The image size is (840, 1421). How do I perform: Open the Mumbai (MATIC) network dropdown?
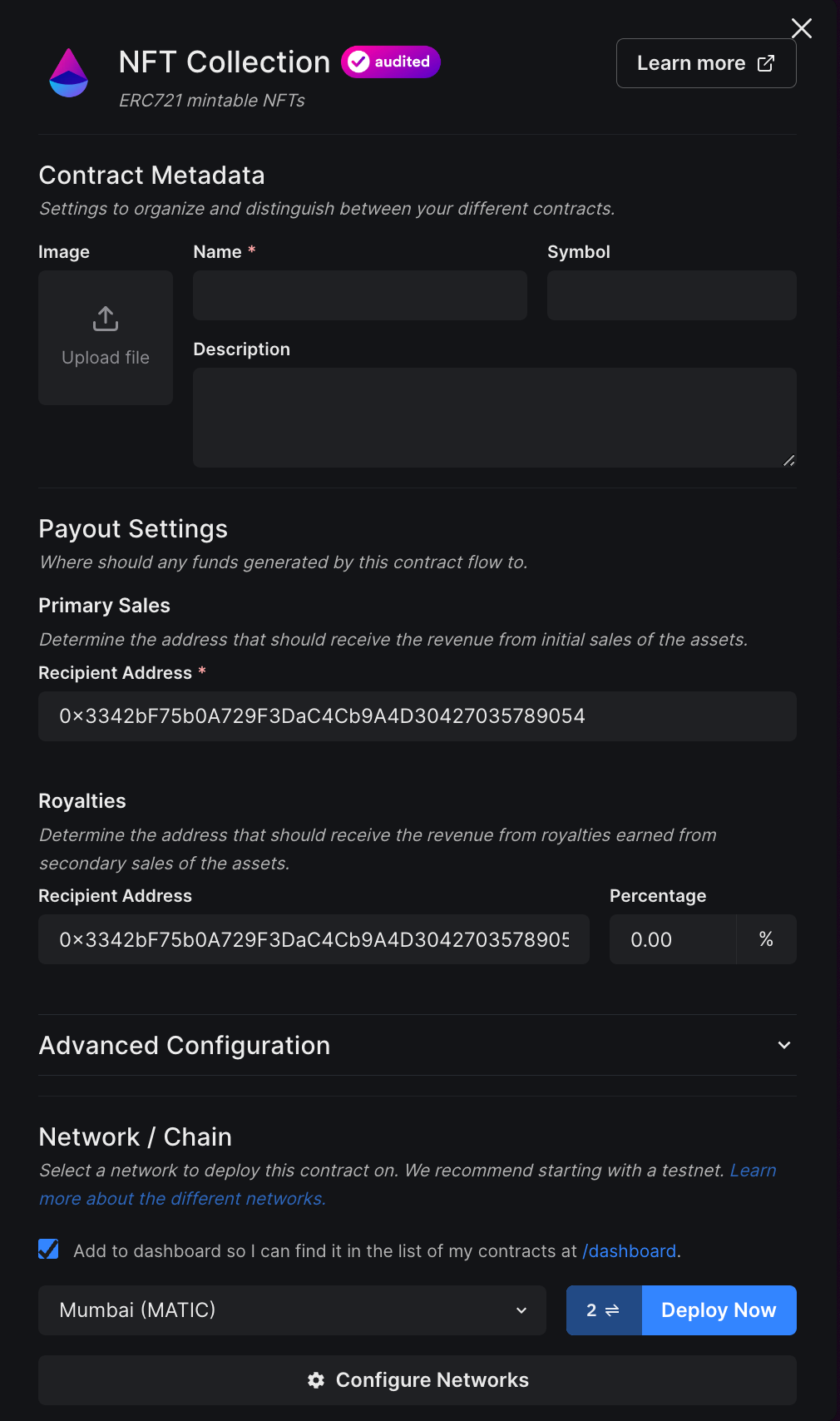292,1310
